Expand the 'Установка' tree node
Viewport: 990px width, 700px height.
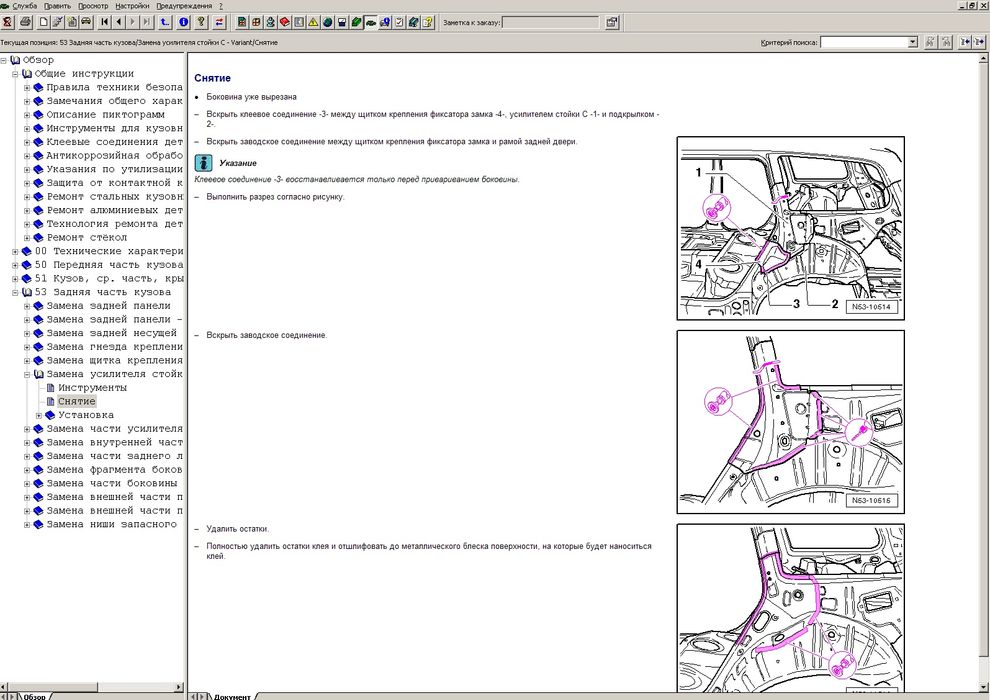tap(39, 415)
